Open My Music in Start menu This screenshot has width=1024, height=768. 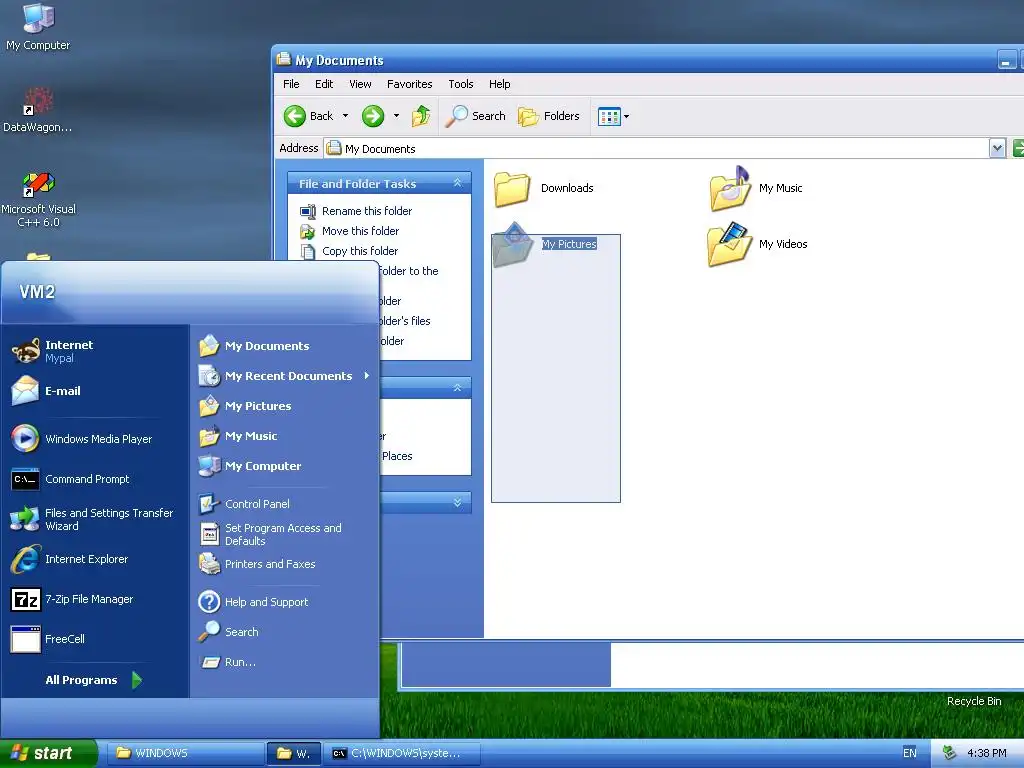point(238,436)
